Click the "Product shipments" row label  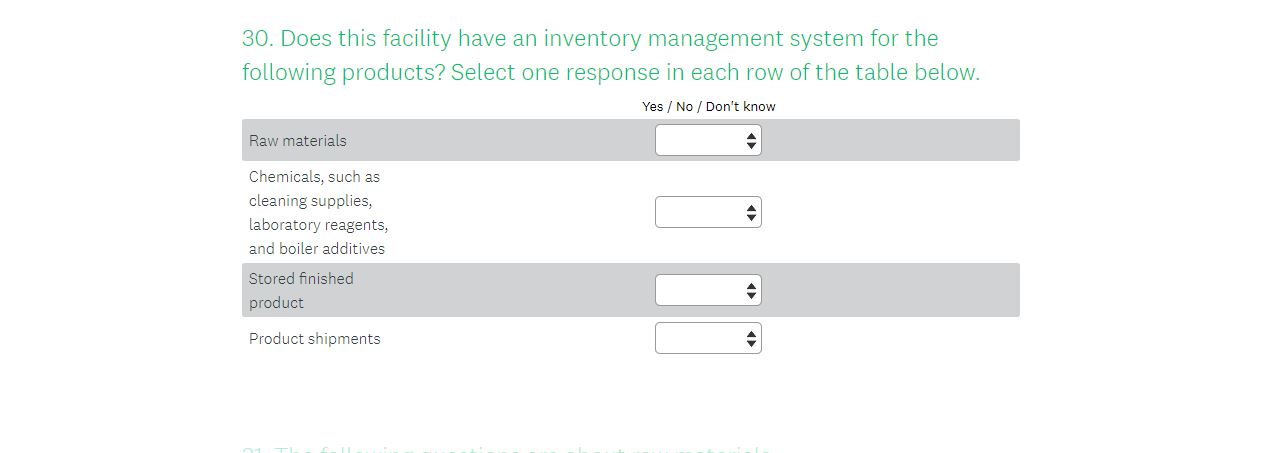coord(314,339)
